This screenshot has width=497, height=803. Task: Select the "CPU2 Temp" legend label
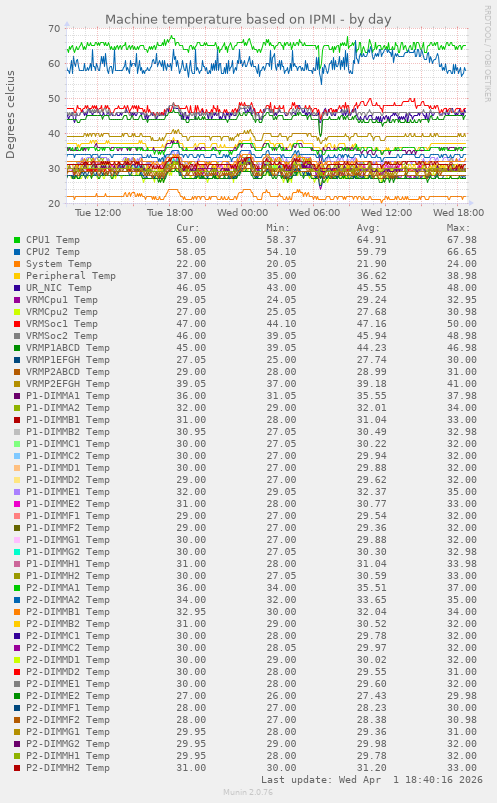point(53,252)
